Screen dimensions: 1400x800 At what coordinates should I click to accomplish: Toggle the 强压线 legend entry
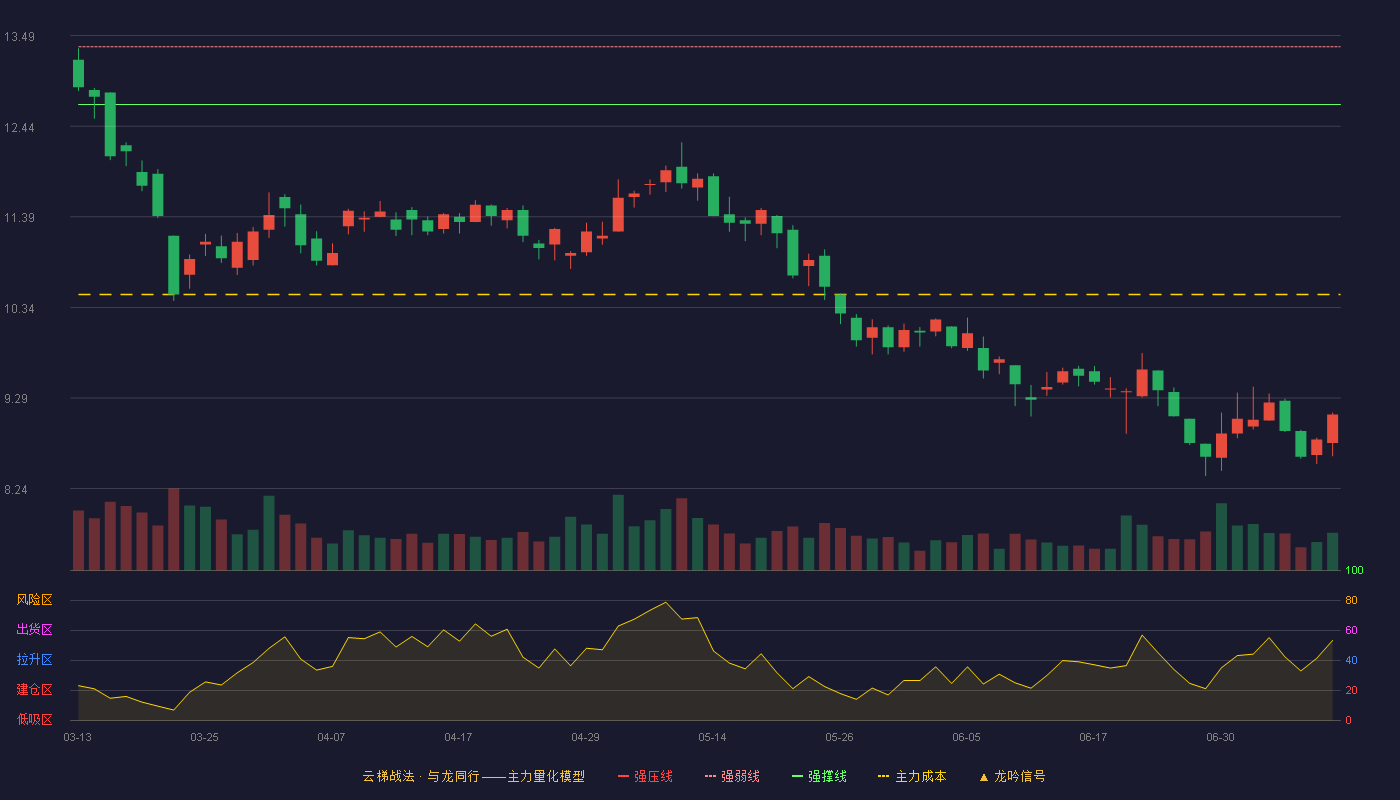(645, 776)
